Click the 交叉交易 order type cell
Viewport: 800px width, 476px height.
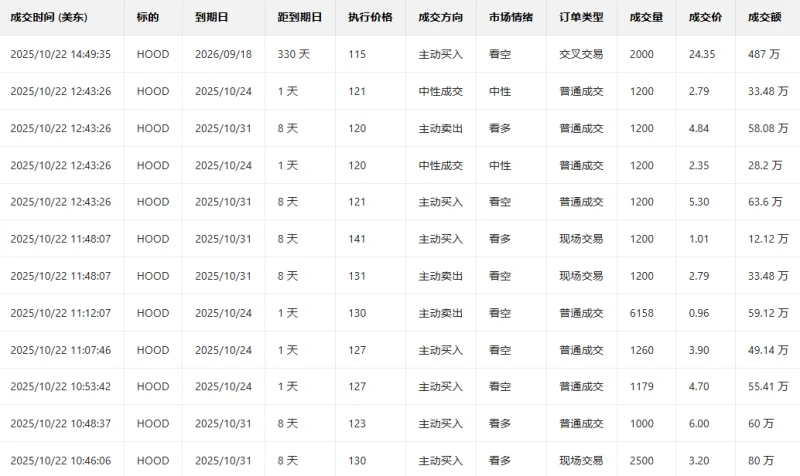pyautogui.click(x=581, y=54)
